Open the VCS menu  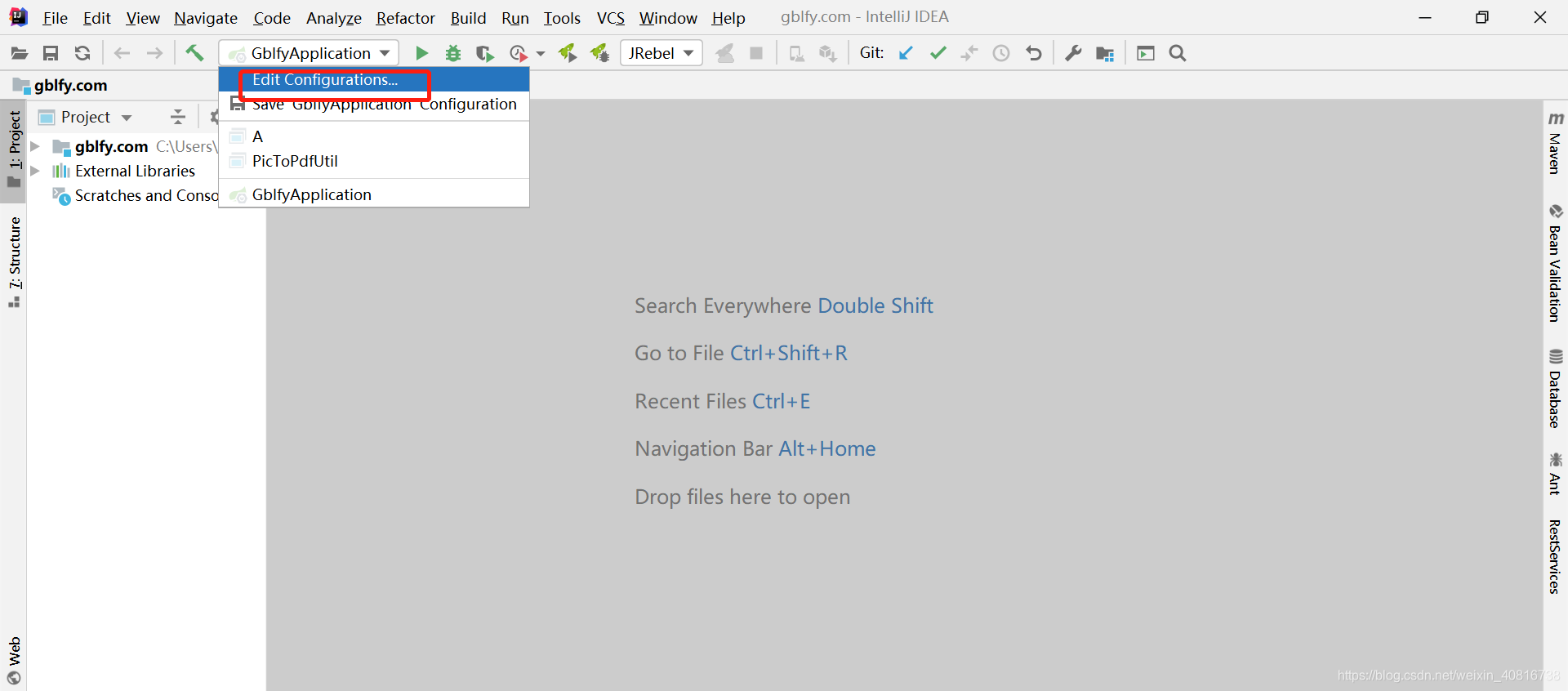tap(611, 18)
